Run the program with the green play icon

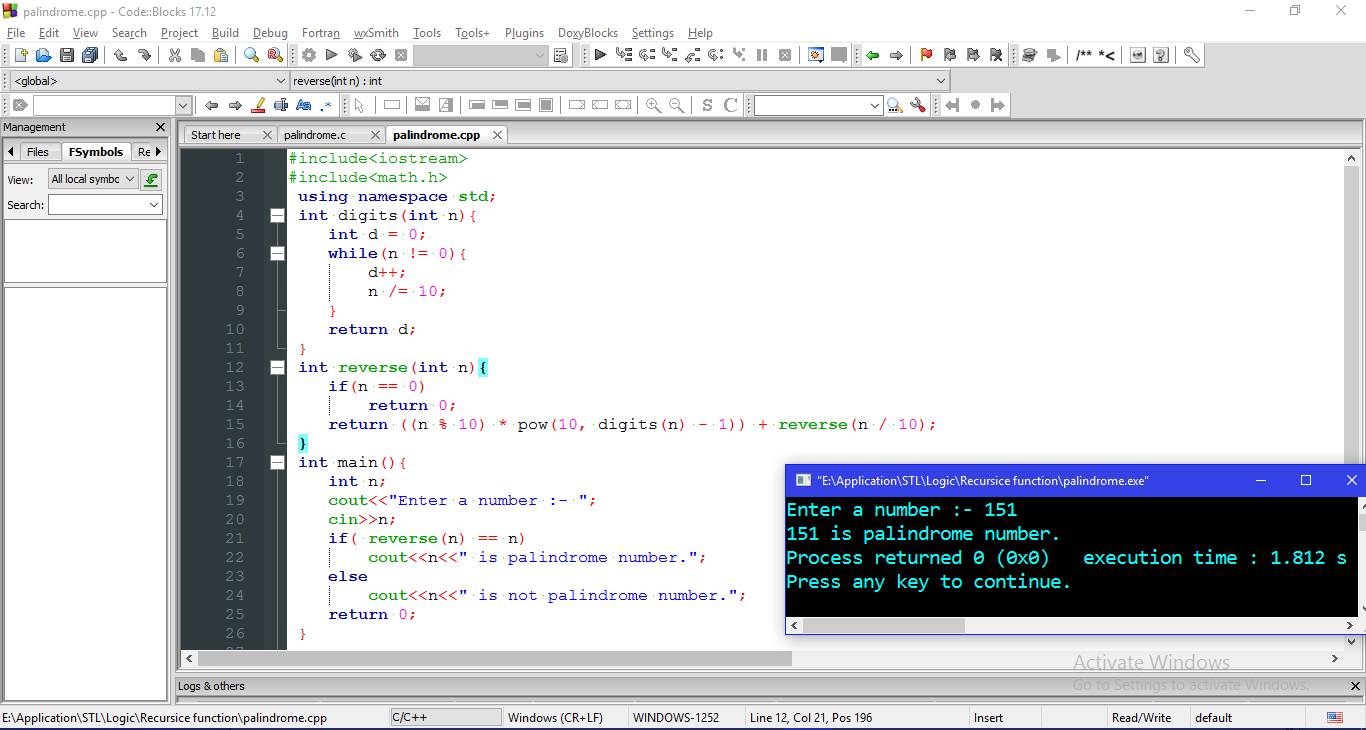tap(331, 55)
